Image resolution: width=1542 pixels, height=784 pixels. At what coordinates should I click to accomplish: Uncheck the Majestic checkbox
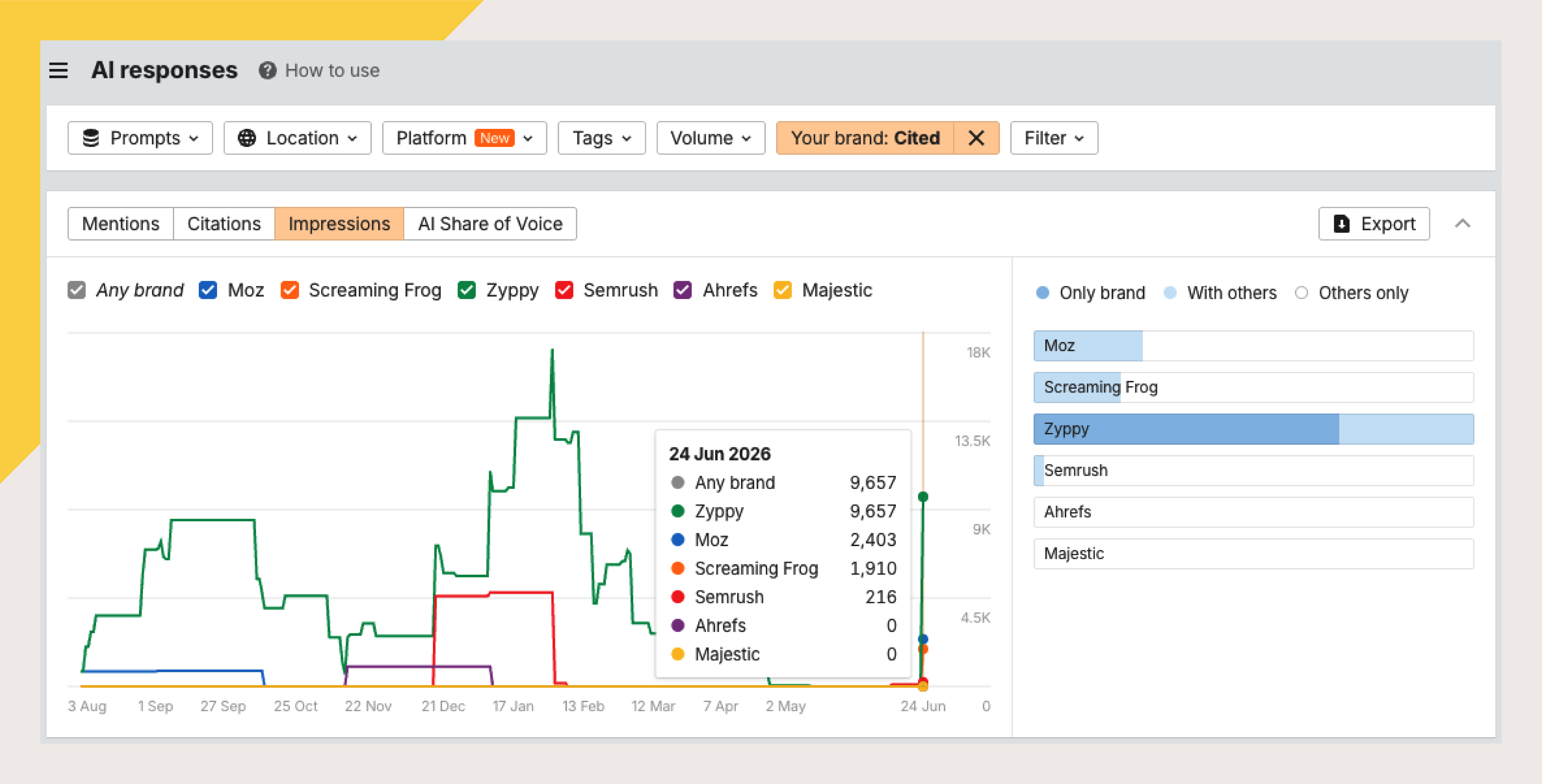(782, 290)
